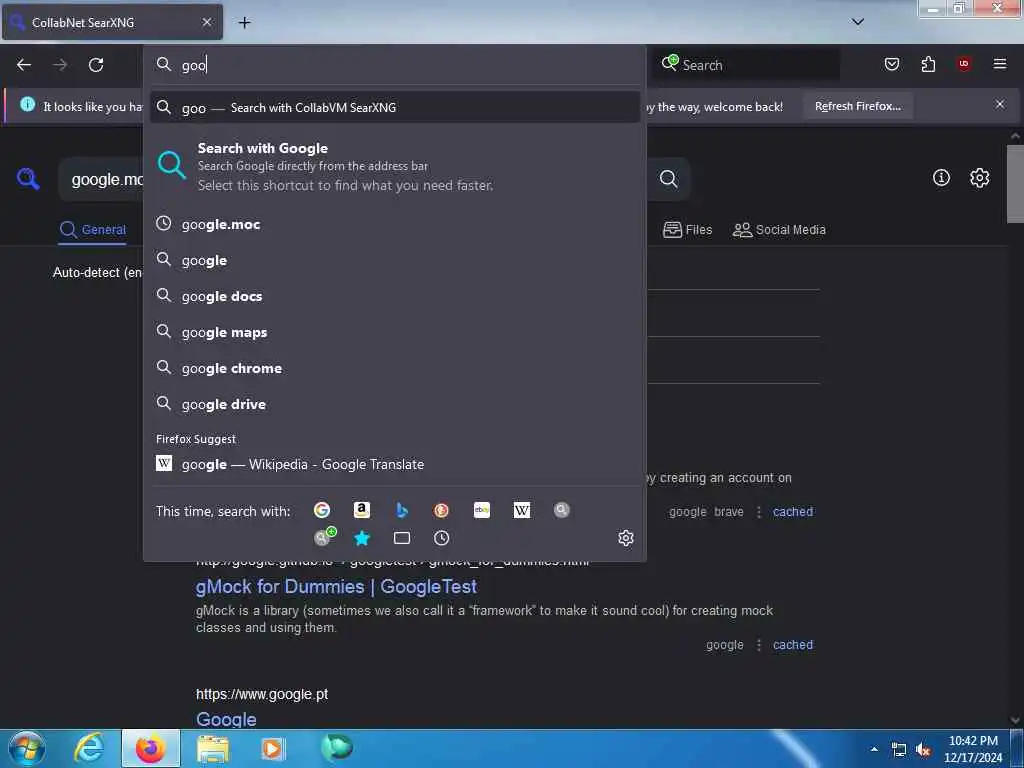Choose gray magnifier engine after Wikipedia icon
1024x768 pixels.
pos(562,510)
